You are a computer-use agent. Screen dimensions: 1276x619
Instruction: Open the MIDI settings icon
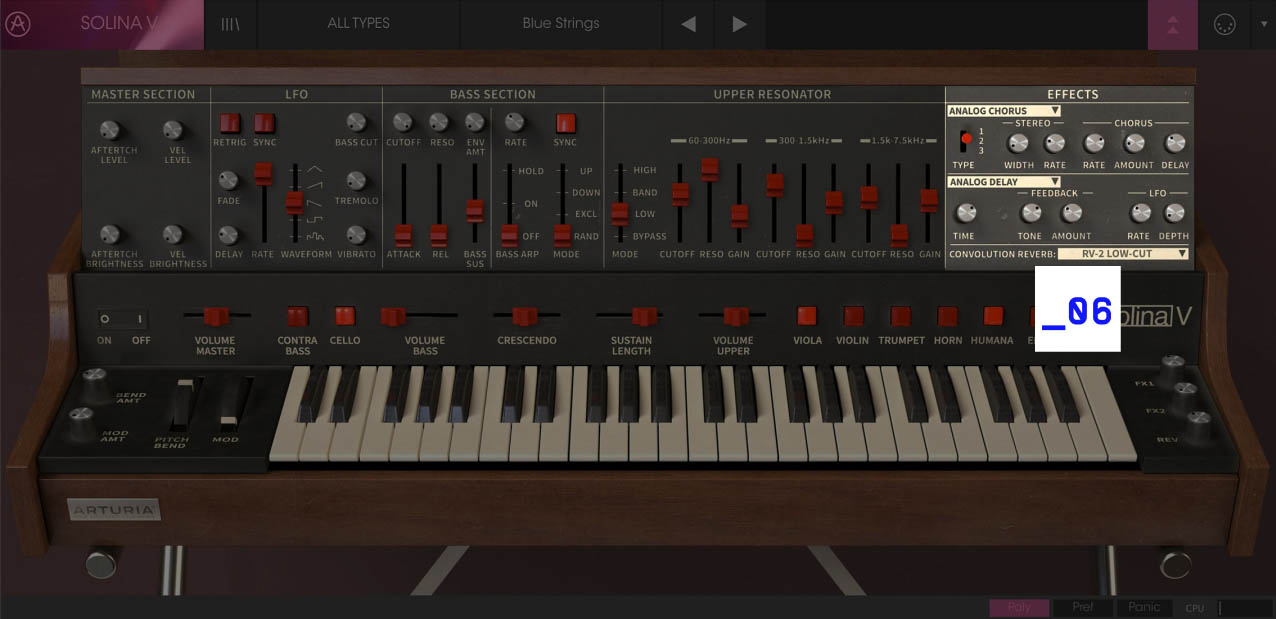pyautogui.click(x=1223, y=25)
